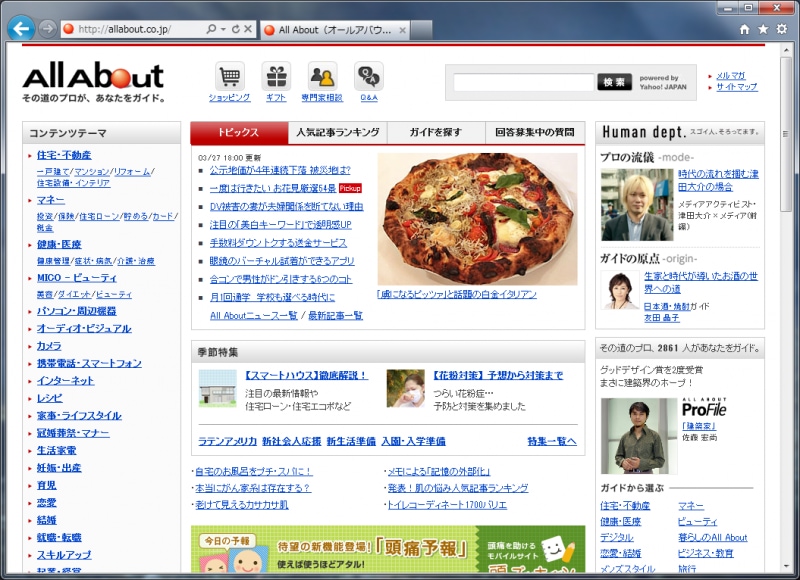Open the ガイドを探す tab
800x580 pixels.
tap(433, 131)
